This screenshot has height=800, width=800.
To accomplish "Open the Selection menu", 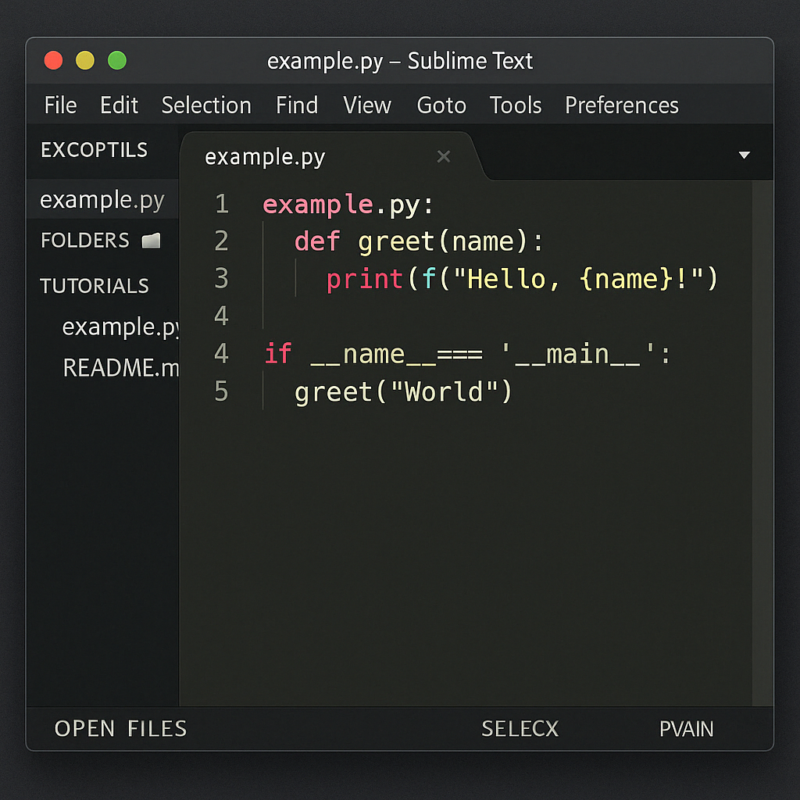I will [x=206, y=105].
